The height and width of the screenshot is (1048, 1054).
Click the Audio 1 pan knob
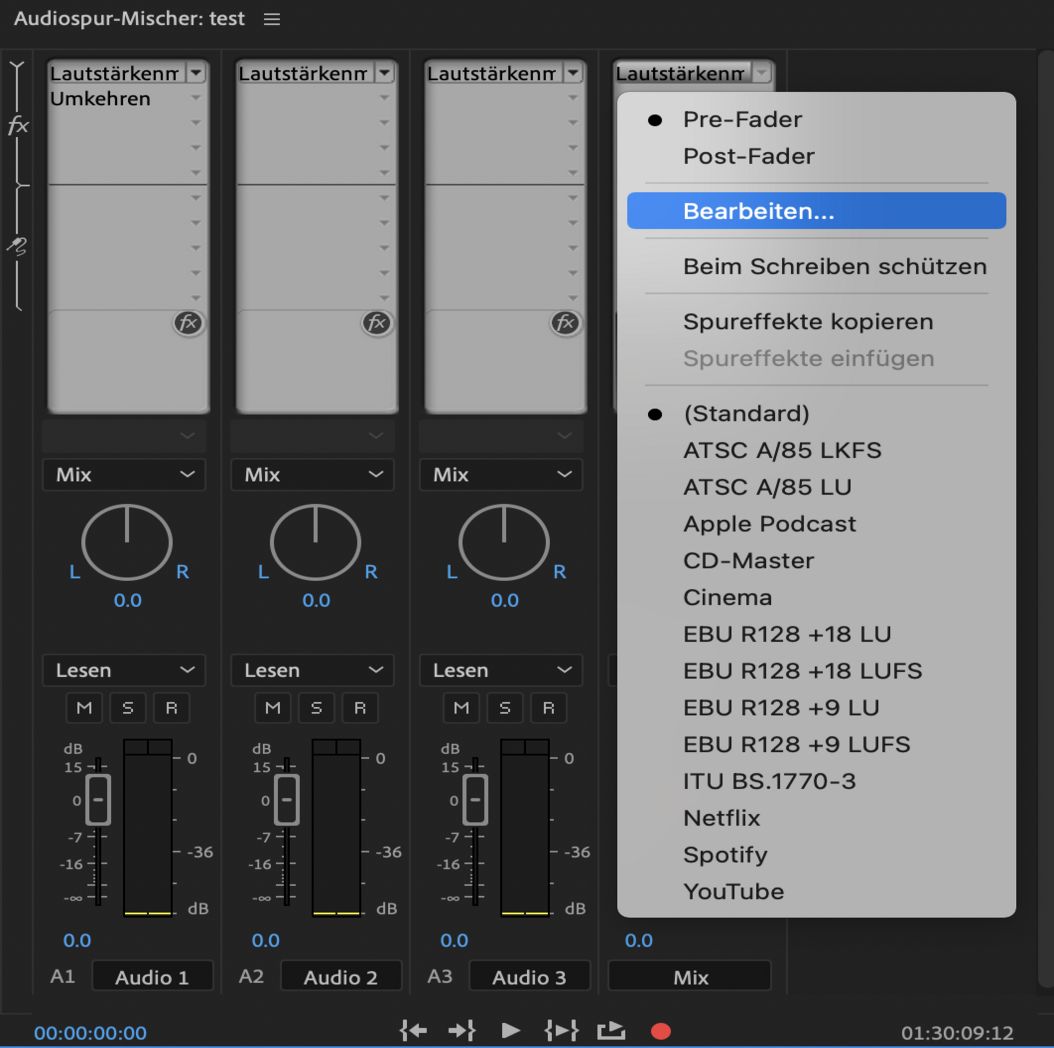click(x=127, y=542)
